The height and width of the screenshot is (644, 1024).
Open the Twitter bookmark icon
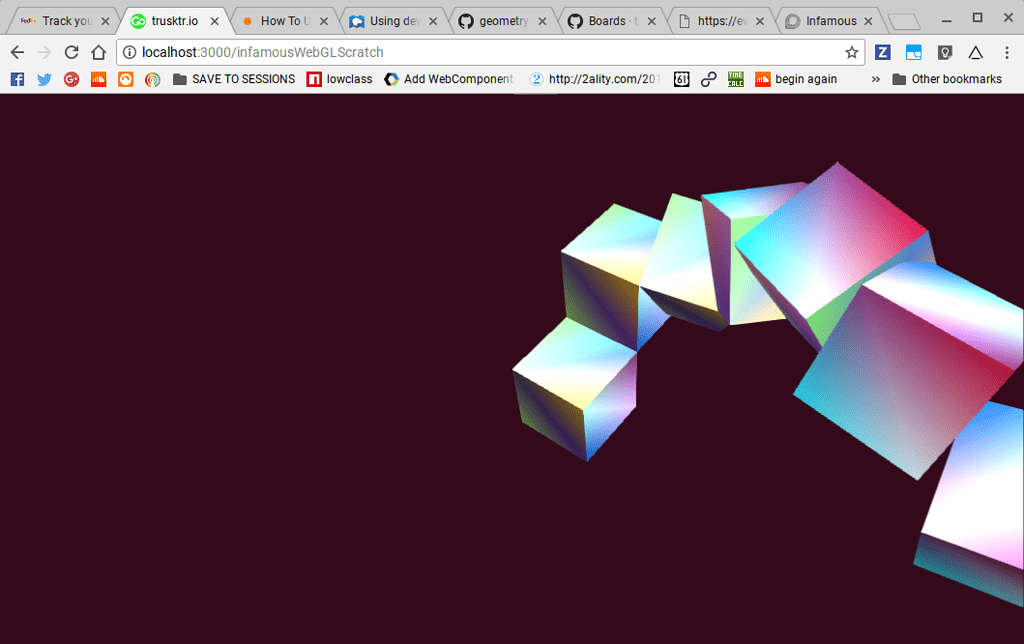pyautogui.click(x=44, y=79)
